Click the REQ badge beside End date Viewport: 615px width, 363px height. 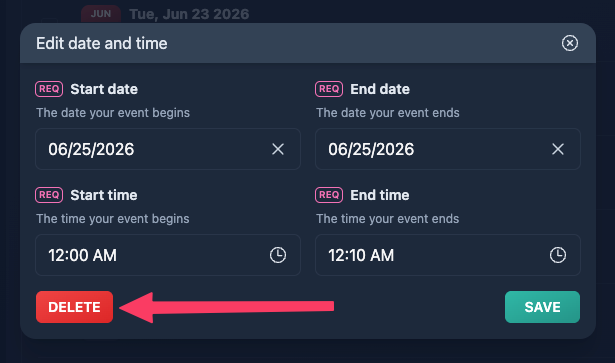coord(329,89)
